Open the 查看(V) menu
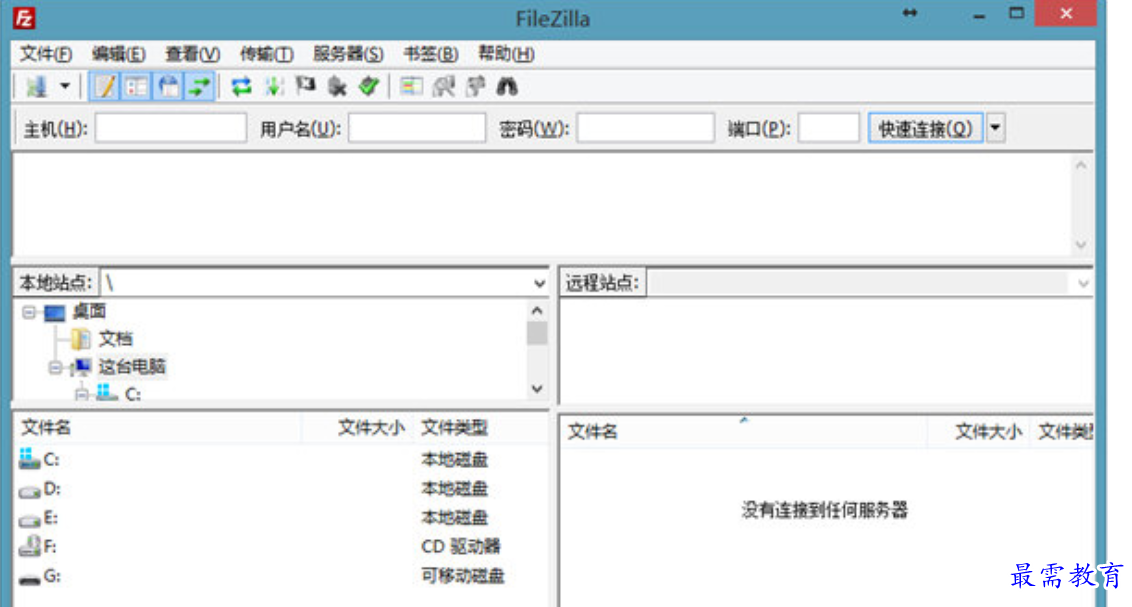 192,54
